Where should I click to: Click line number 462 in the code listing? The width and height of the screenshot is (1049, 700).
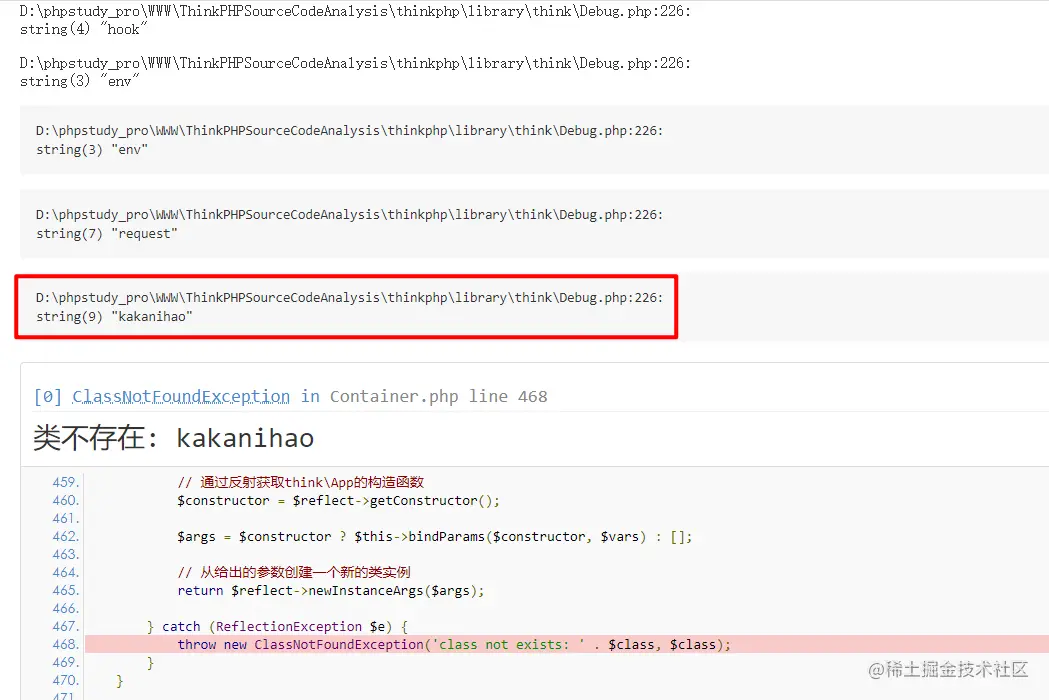coord(66,537)
